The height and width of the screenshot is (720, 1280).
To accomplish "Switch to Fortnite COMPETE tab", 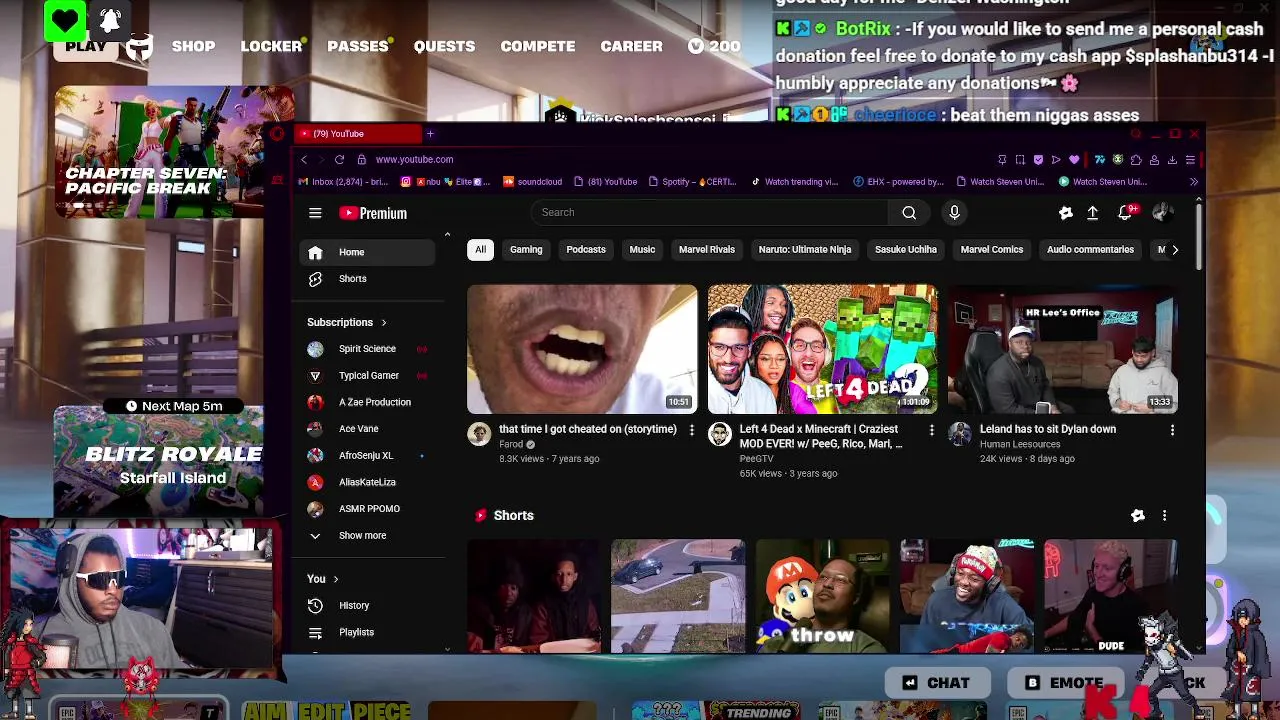I will click(538, 46).
